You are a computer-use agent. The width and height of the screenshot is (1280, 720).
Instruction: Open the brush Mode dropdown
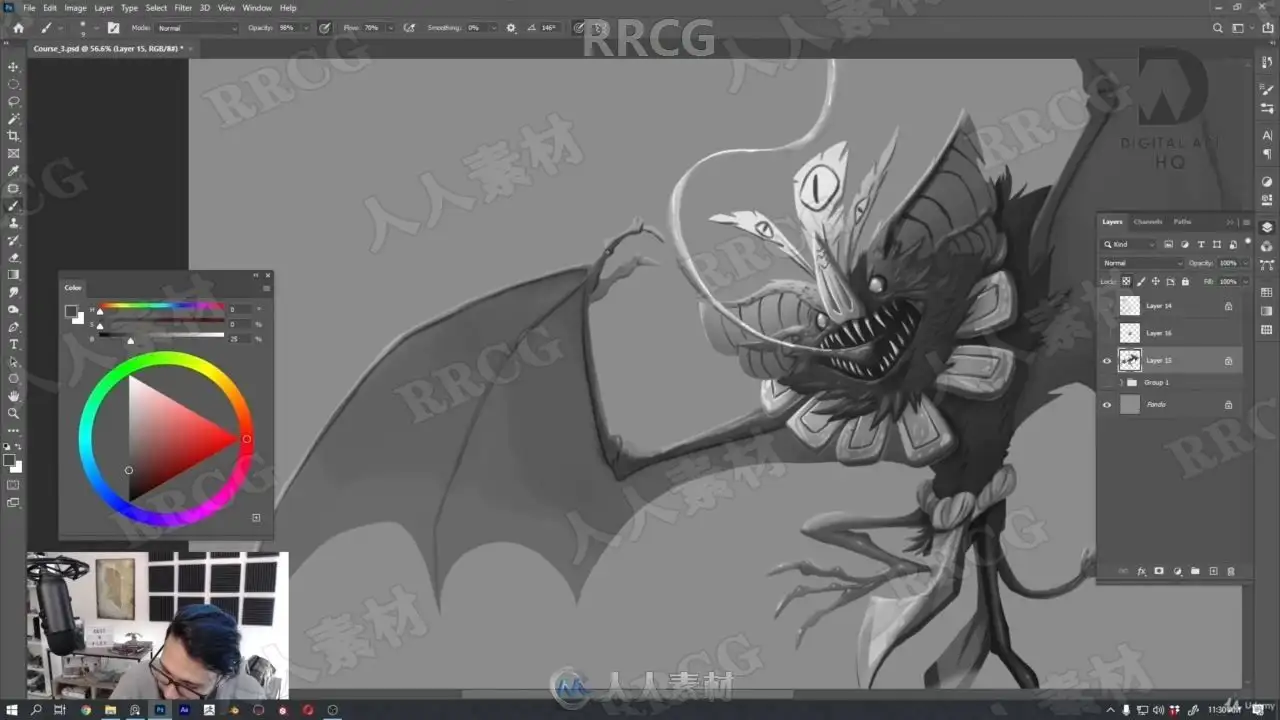pos(197,28)
